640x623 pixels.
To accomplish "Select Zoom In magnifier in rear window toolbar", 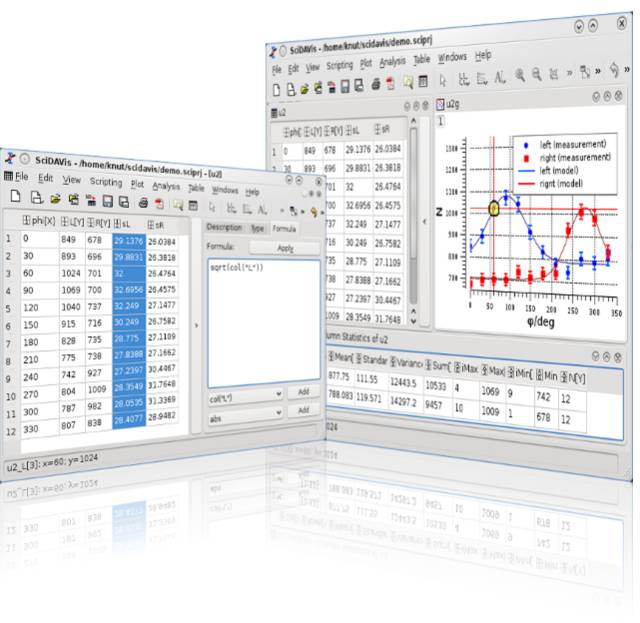I will pyautogui.click(x=519, y=75).
